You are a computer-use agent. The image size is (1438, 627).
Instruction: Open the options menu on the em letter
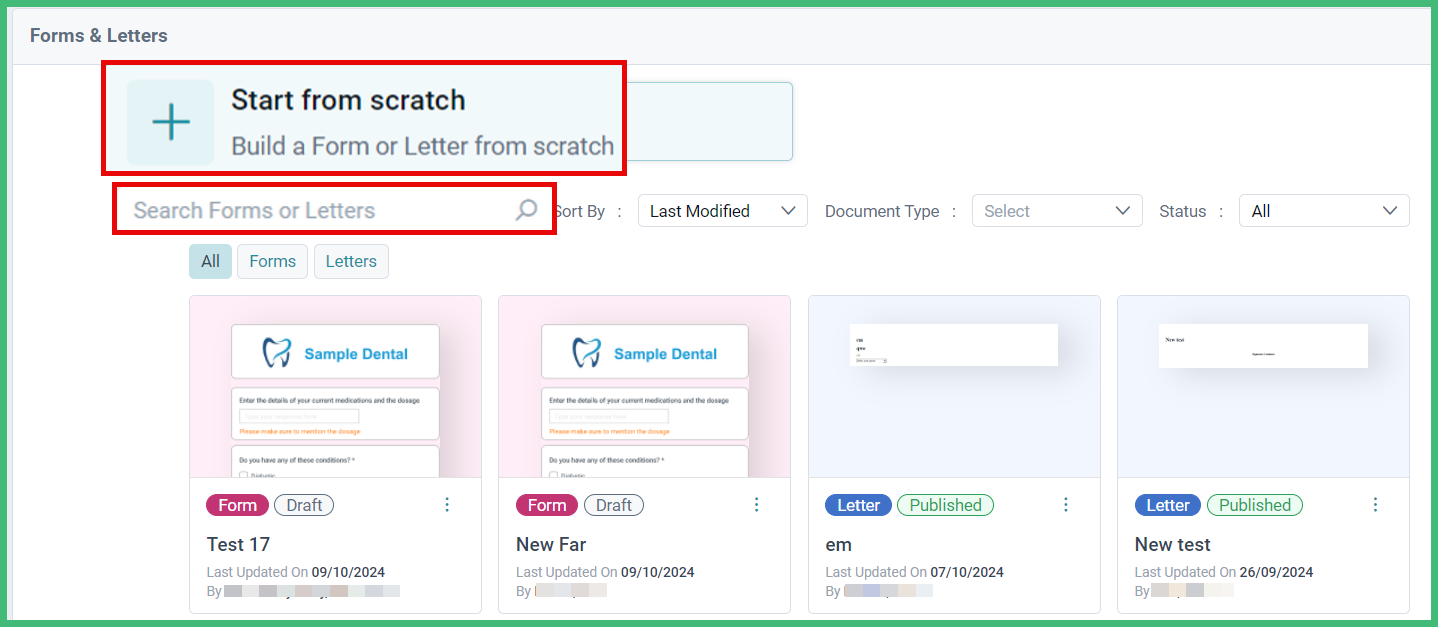point(1065,505)
